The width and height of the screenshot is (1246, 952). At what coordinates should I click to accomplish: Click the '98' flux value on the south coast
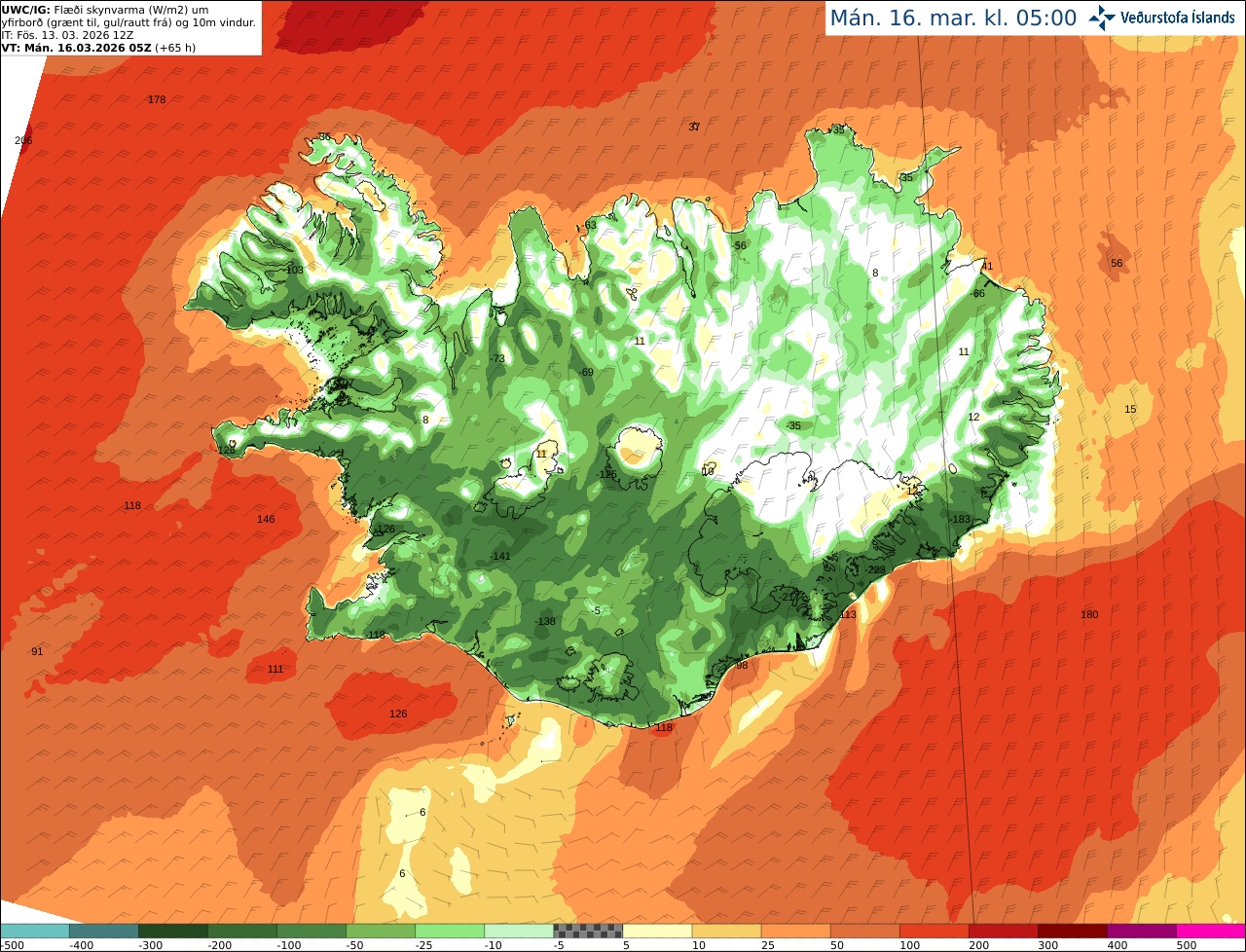(x=742, y=666)
